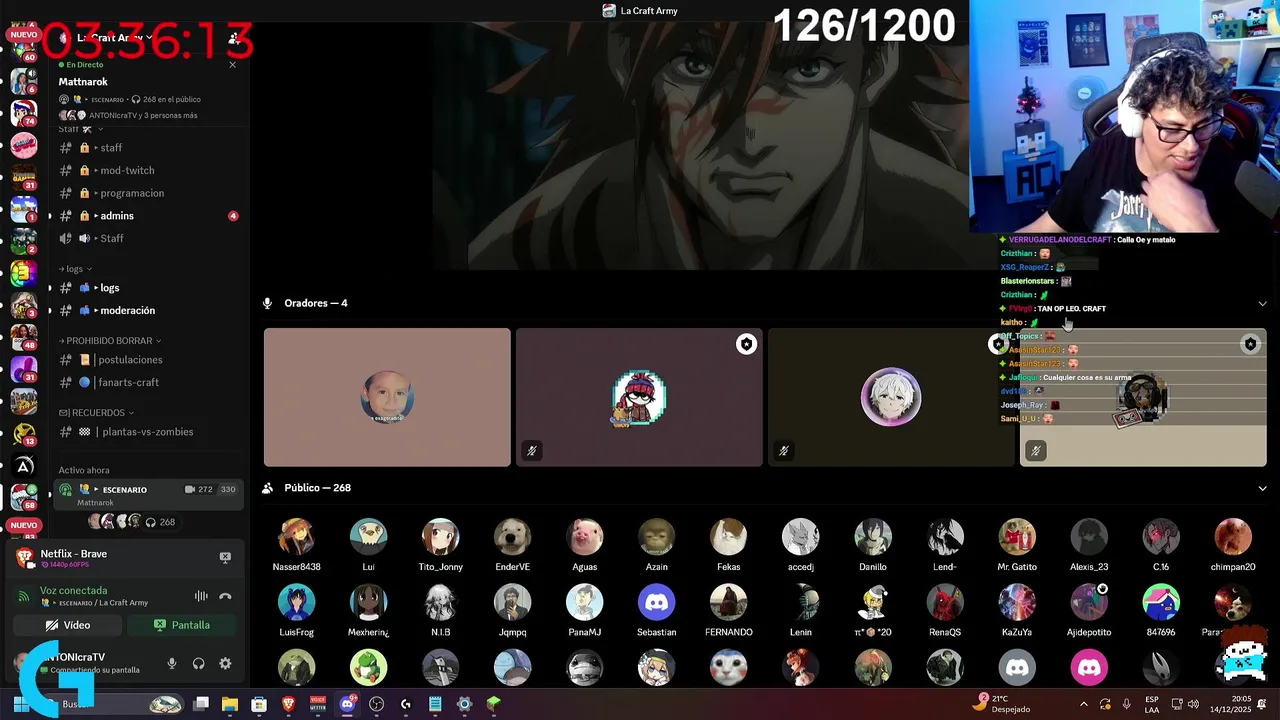The image size is (1280, 720).
Task: Open the mod-twitch channel
Action: tap(148, 171)
